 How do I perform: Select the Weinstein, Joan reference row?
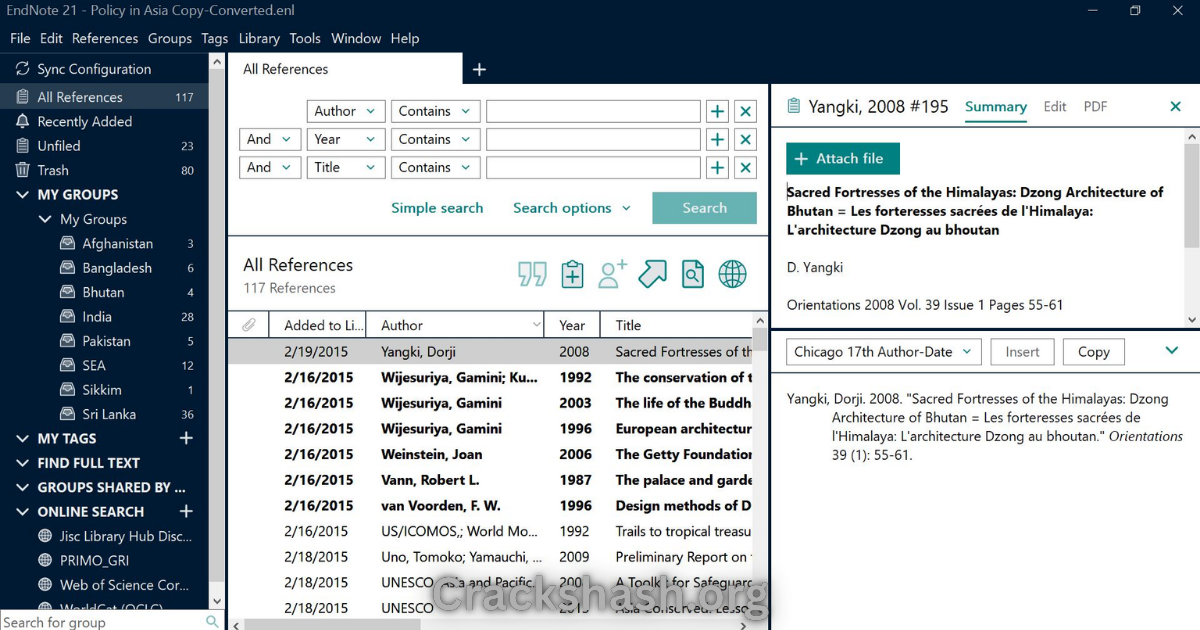(x=490, y=454)
